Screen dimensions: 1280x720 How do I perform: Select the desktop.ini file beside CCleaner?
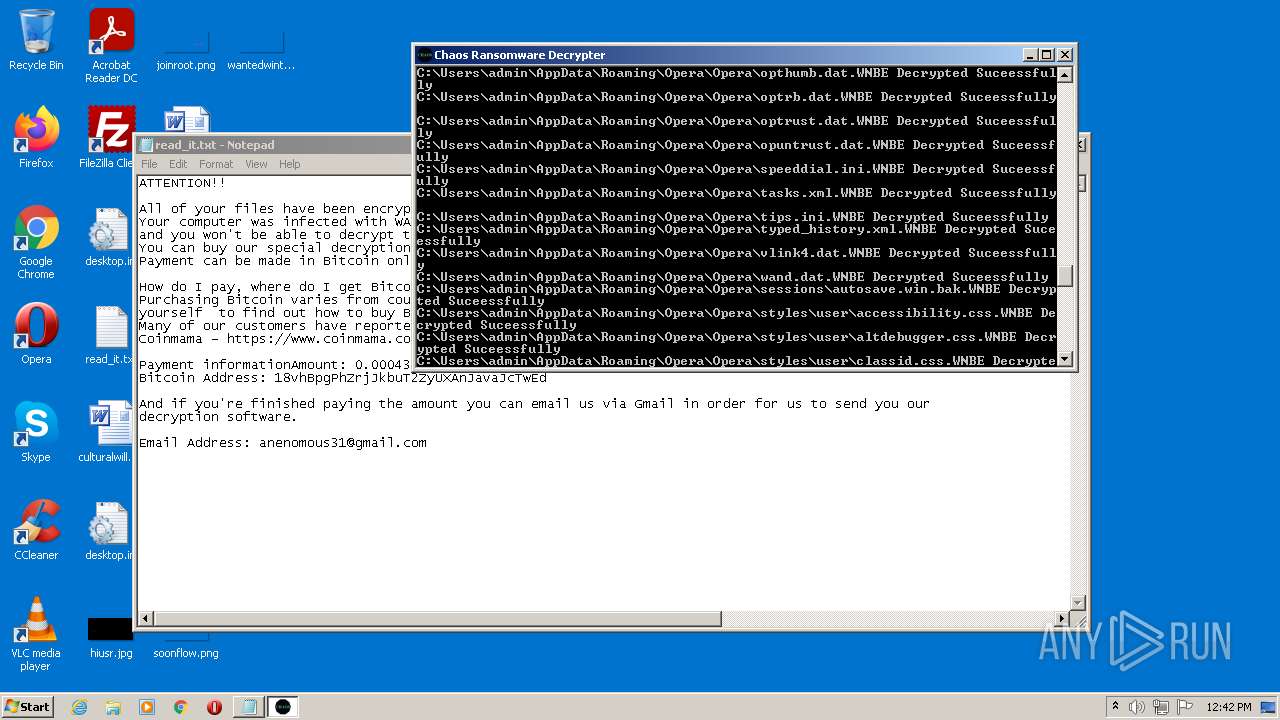pos(109,533)
